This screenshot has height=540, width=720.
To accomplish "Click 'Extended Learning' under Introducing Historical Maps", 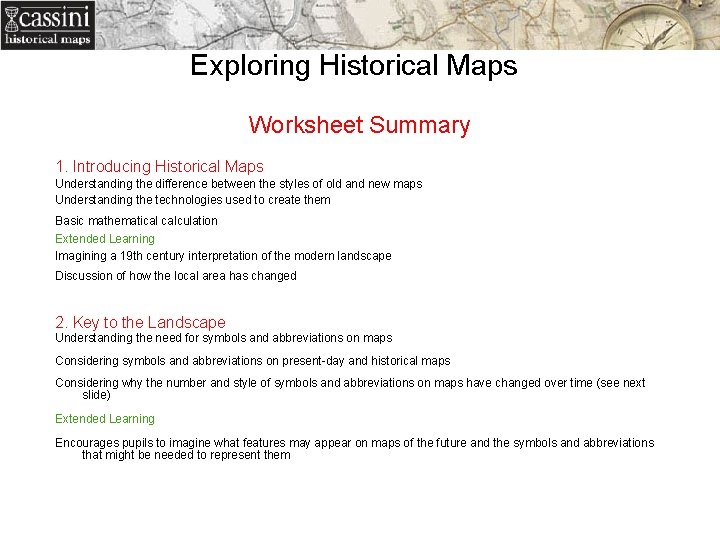I will pyautogui.click(x=105, y=239).
